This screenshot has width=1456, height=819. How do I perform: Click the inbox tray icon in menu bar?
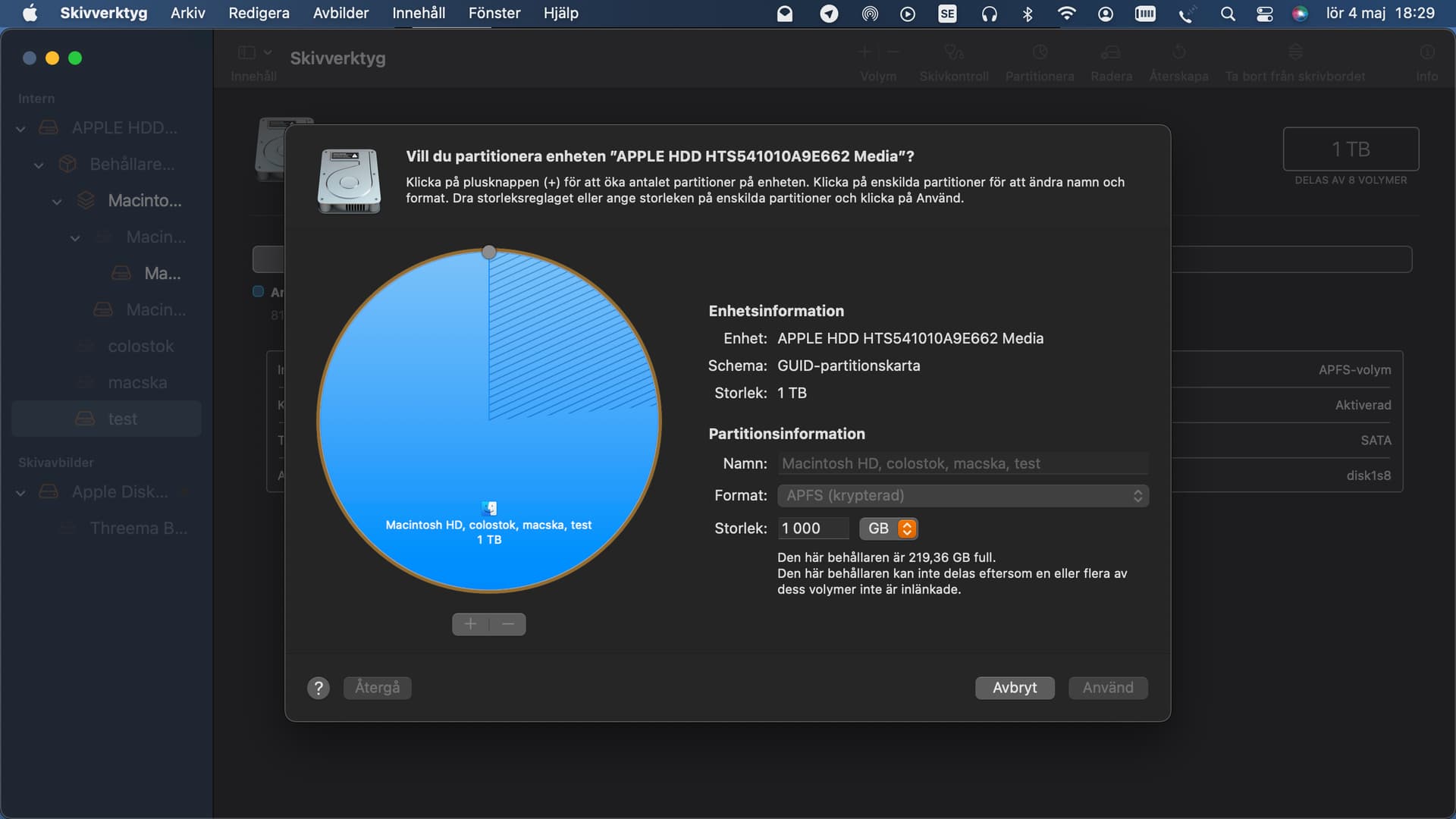[x=785, y=14]
